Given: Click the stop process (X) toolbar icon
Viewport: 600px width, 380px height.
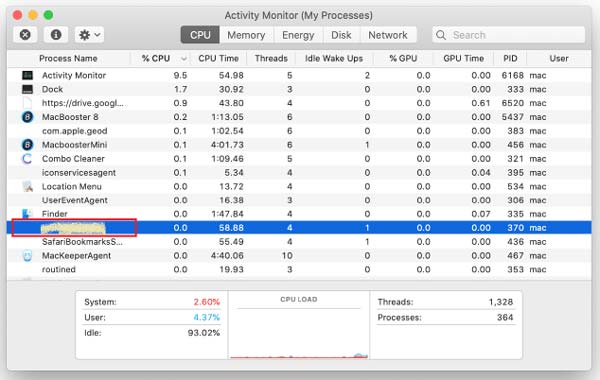Looking at the screenshot, I should [x=25, y=35].
